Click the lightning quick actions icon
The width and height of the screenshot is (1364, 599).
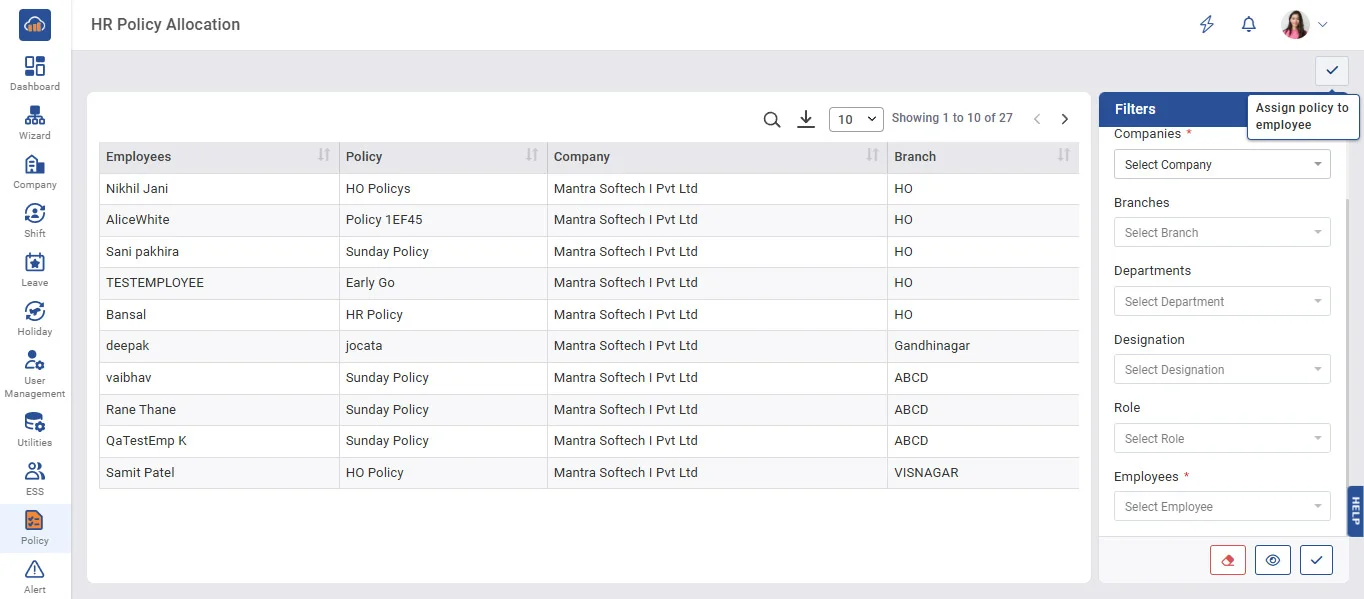coord(1207,25)
